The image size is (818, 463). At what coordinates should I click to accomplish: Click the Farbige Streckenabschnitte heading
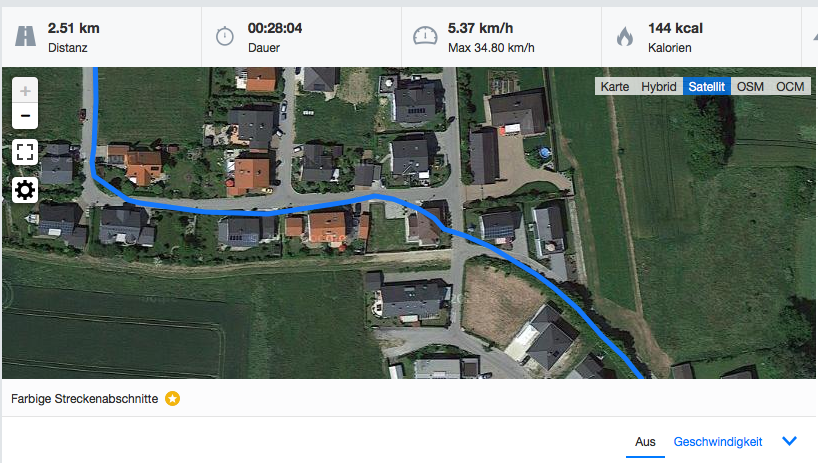[85, 399]
